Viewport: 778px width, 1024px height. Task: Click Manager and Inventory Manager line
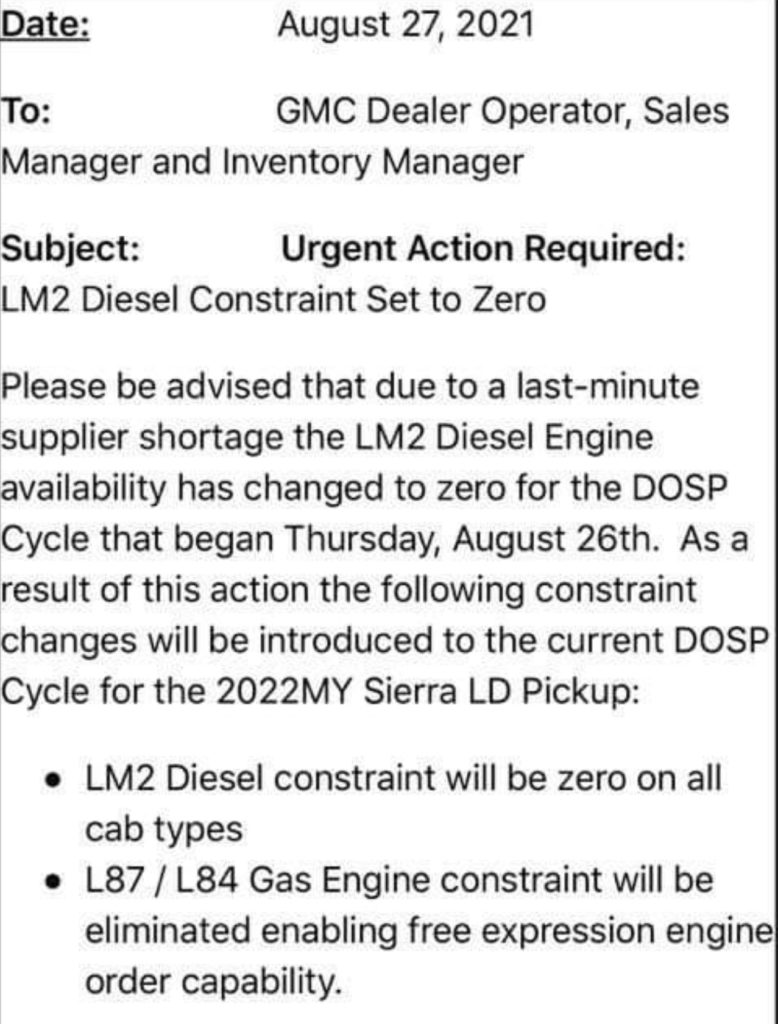[262, 163]
